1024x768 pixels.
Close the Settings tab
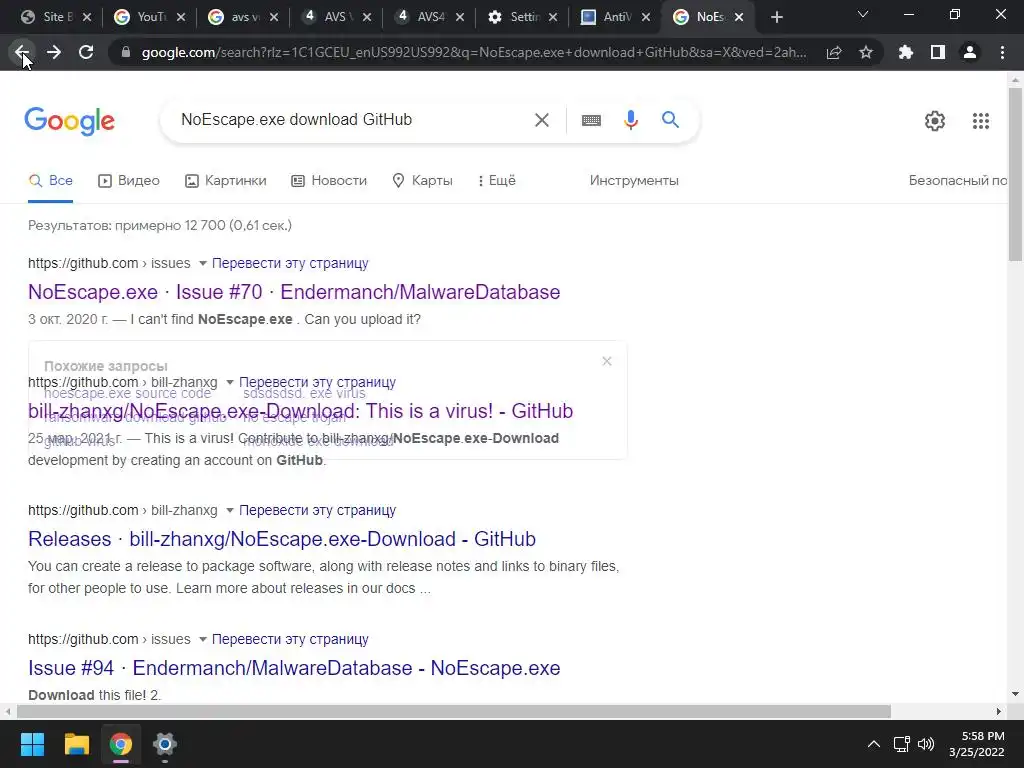pyautogui.click(x=553, y=17)
